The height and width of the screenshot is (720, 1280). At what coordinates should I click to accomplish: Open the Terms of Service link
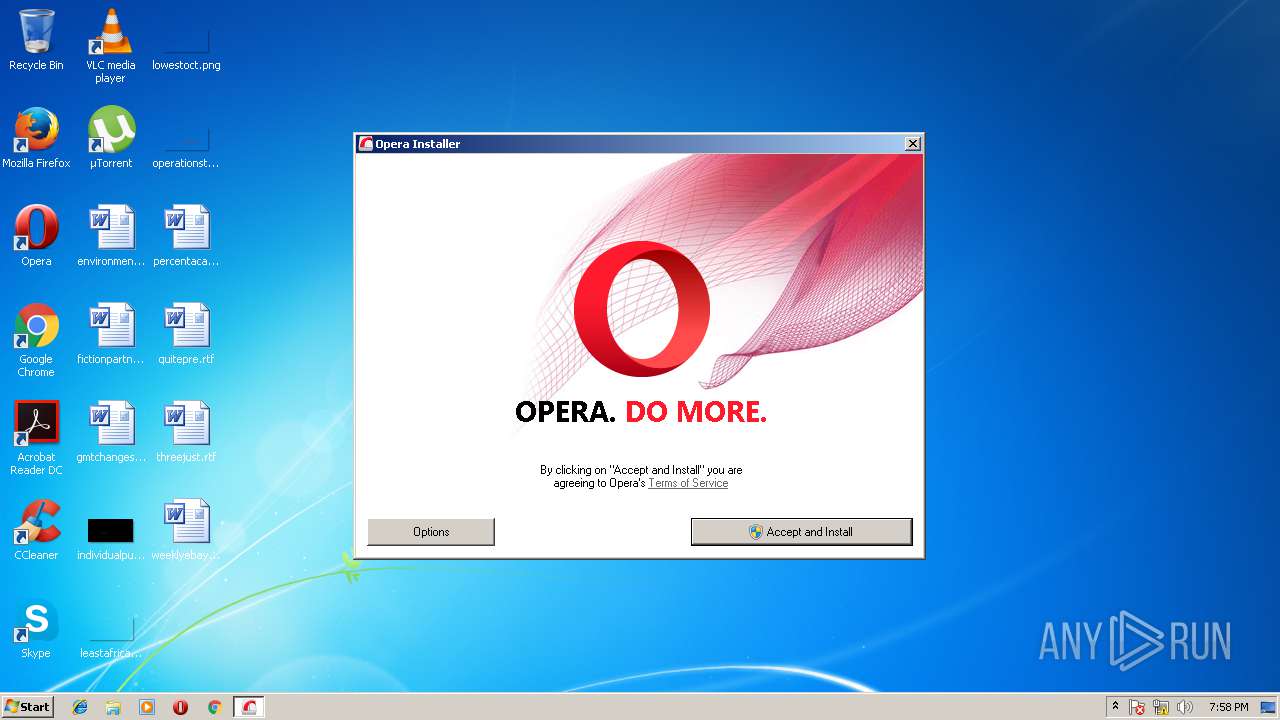click(x=688, y=483)
